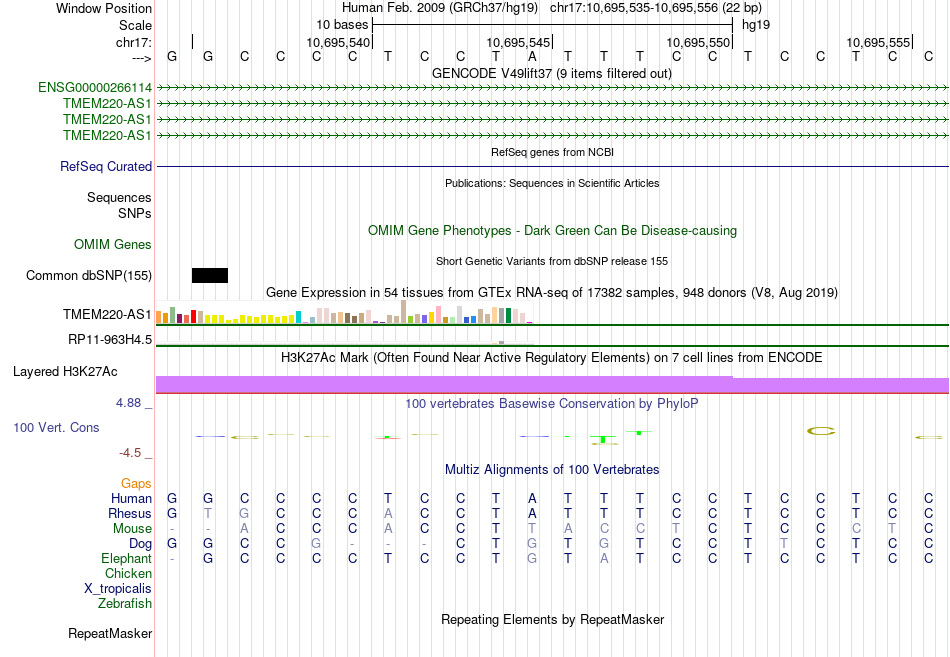Click the black dbSNP variant block
This screenshot has width=950, height=657.
210,276
